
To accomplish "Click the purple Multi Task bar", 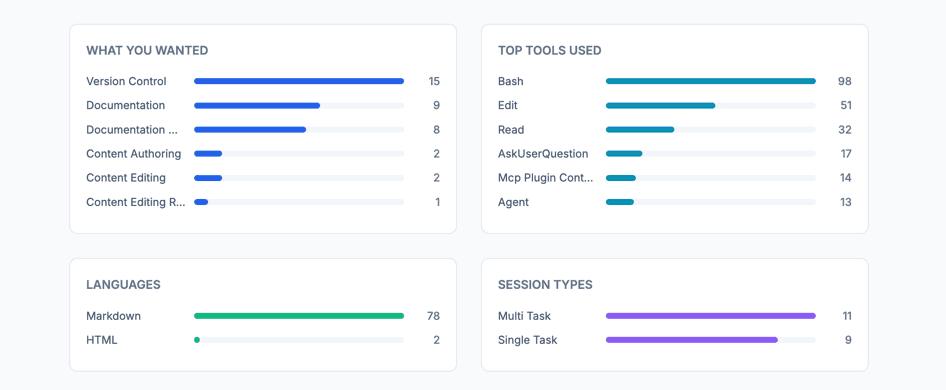I will coord(711,316).
